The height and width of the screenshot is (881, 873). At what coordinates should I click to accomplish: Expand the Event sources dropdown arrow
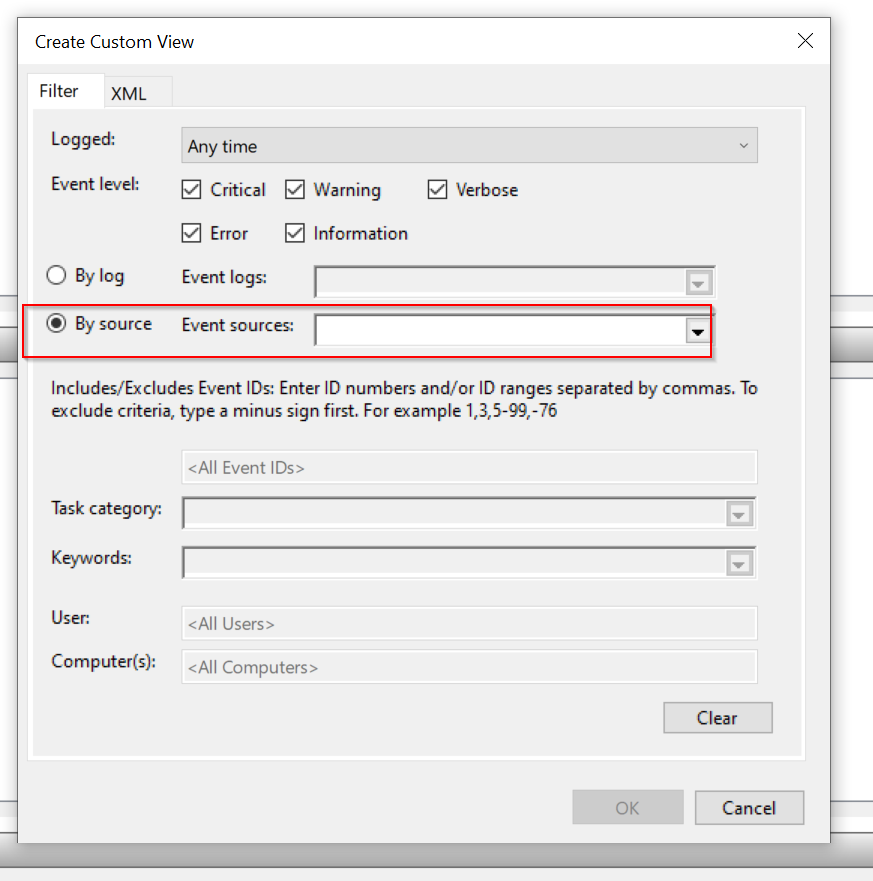tap(697, 331)
